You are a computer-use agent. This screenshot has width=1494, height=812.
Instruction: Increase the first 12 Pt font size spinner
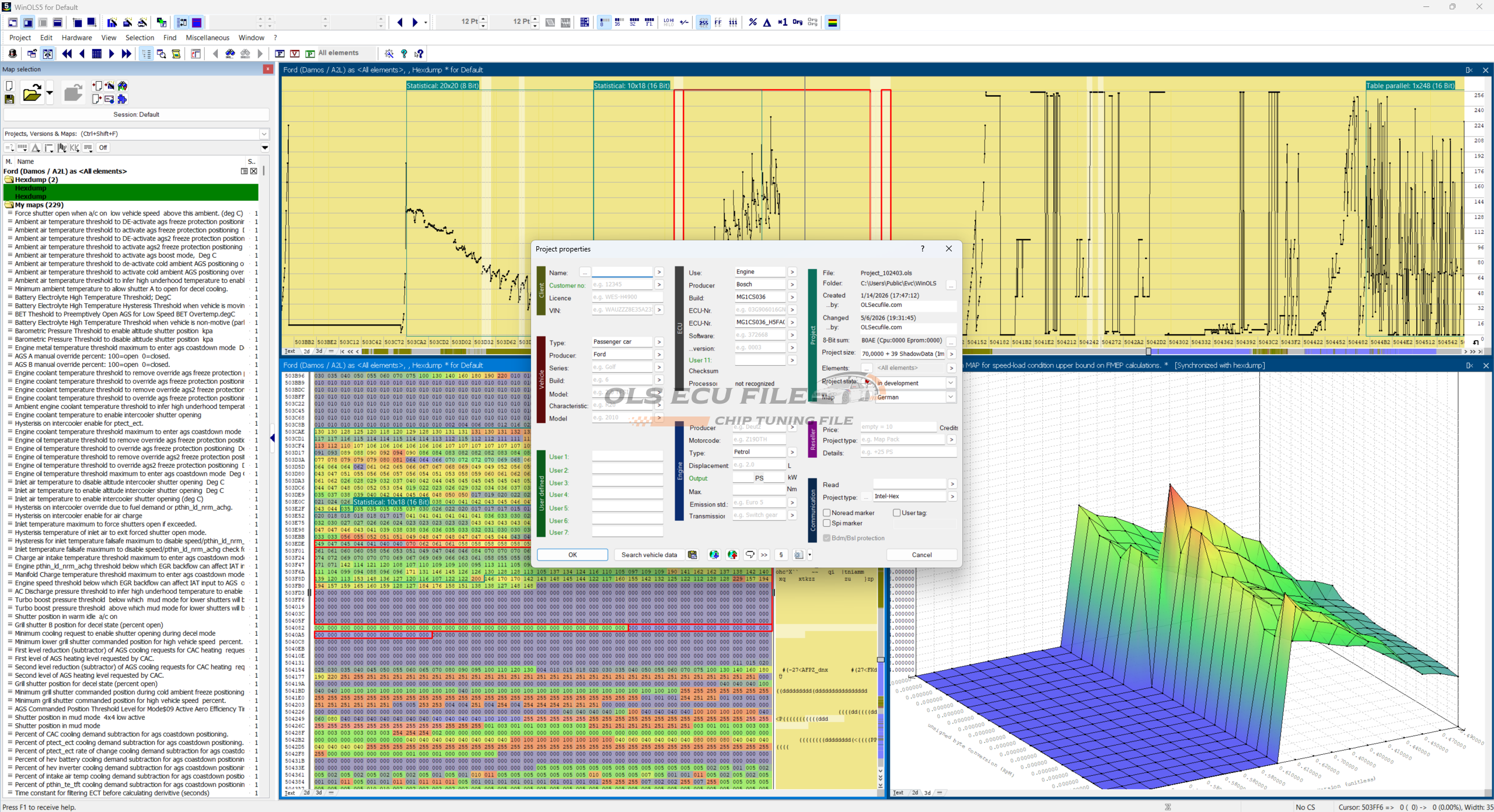coord(483,19)
